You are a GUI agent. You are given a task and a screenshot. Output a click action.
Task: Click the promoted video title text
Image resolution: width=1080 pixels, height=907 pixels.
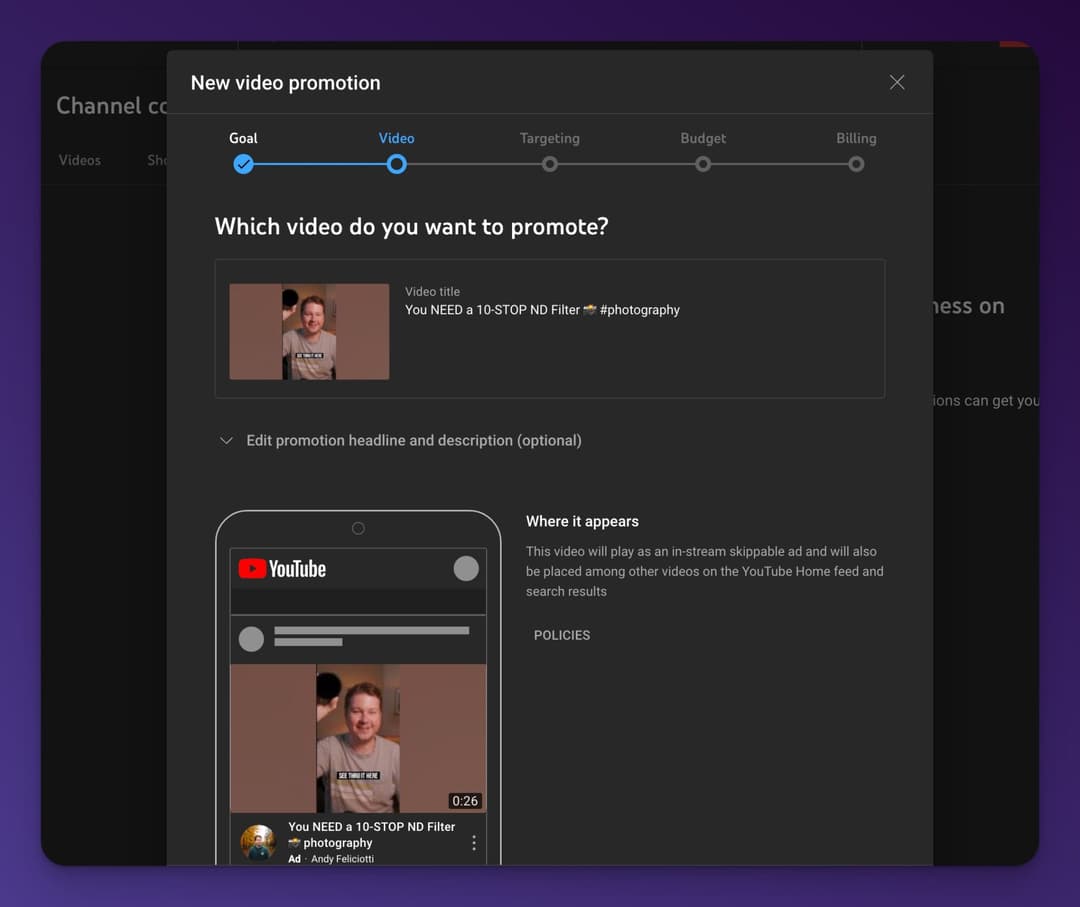tap(541, 310)
